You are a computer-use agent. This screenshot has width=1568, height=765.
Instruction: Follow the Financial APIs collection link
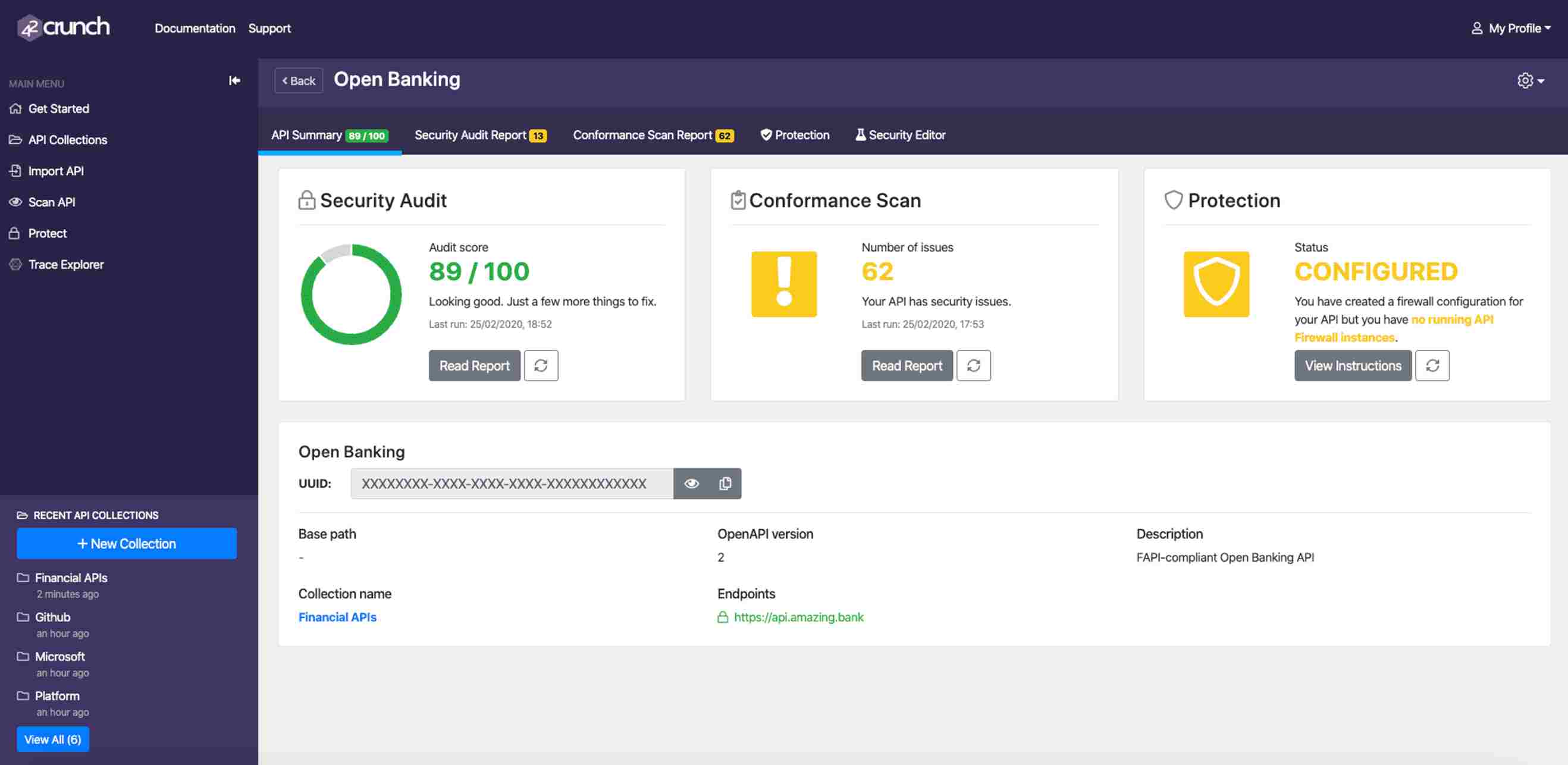pyautogui.click(x=337, y=616)
